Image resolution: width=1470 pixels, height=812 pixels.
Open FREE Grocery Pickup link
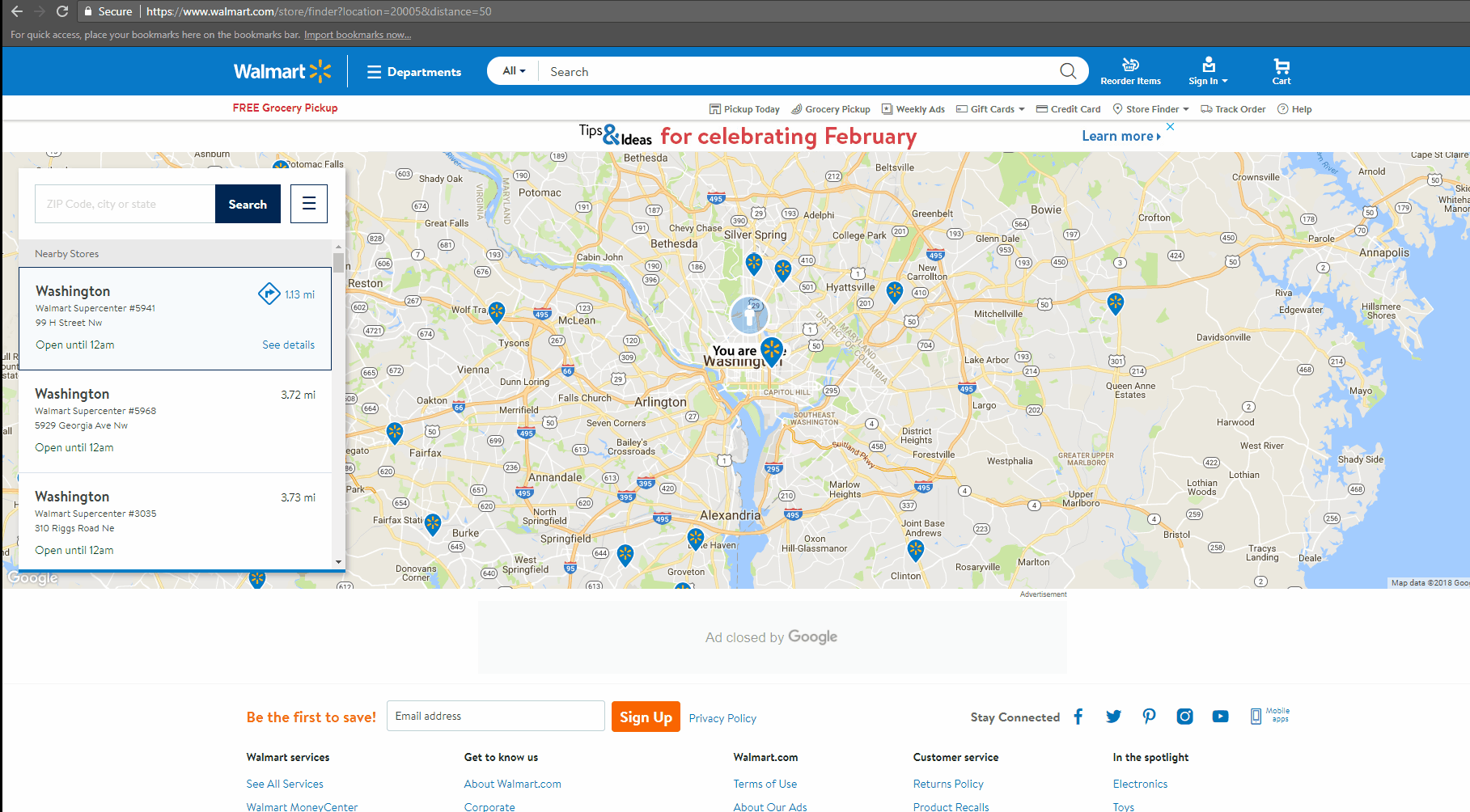point(285,108)
